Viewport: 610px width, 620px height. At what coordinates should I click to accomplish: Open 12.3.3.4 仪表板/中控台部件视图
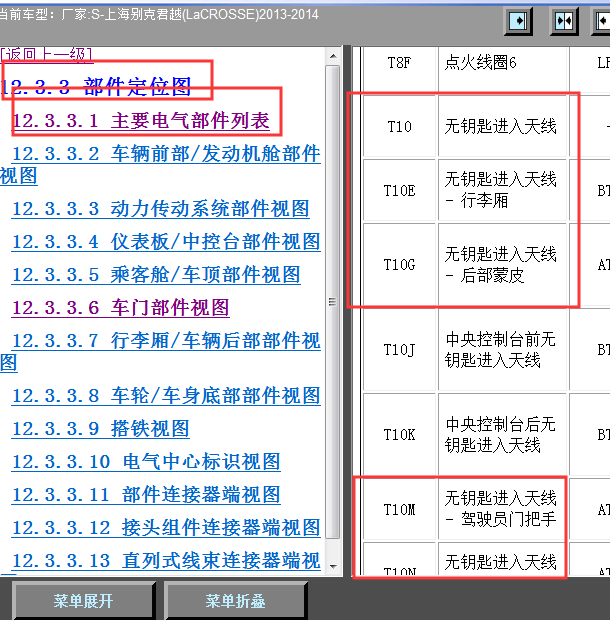166,241
